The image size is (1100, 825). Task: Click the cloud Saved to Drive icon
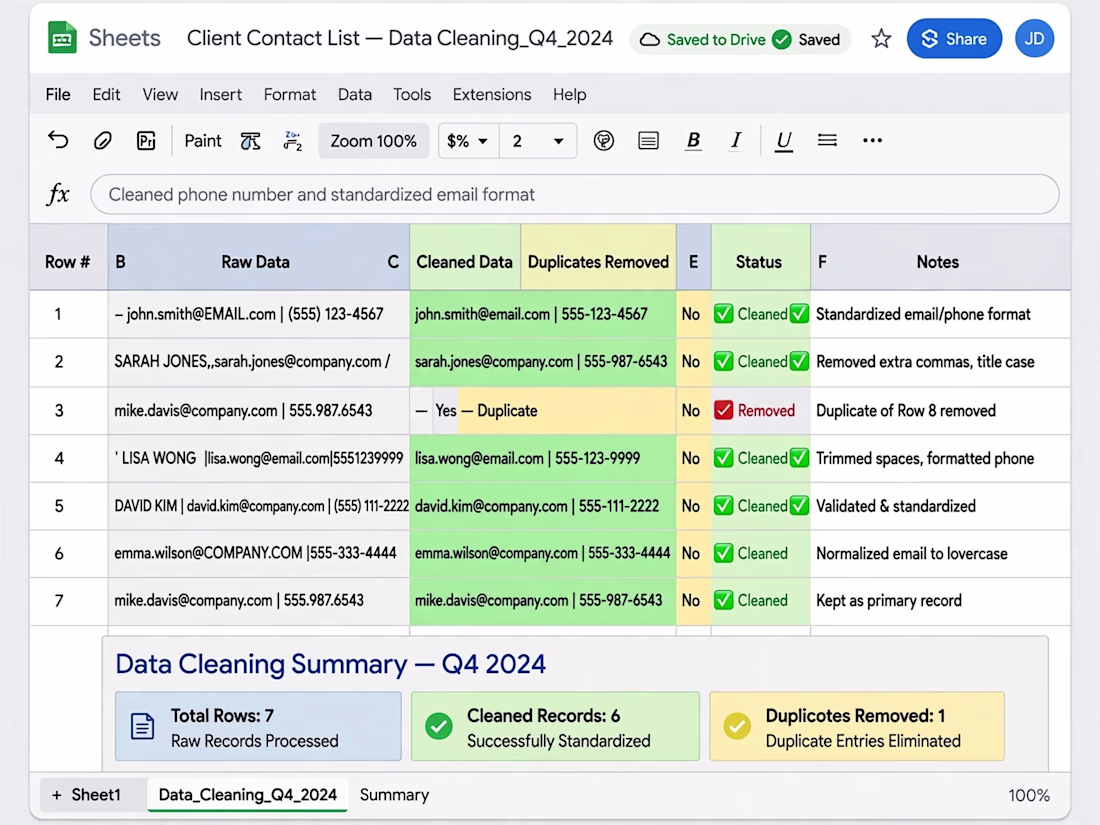pos(650,39)
